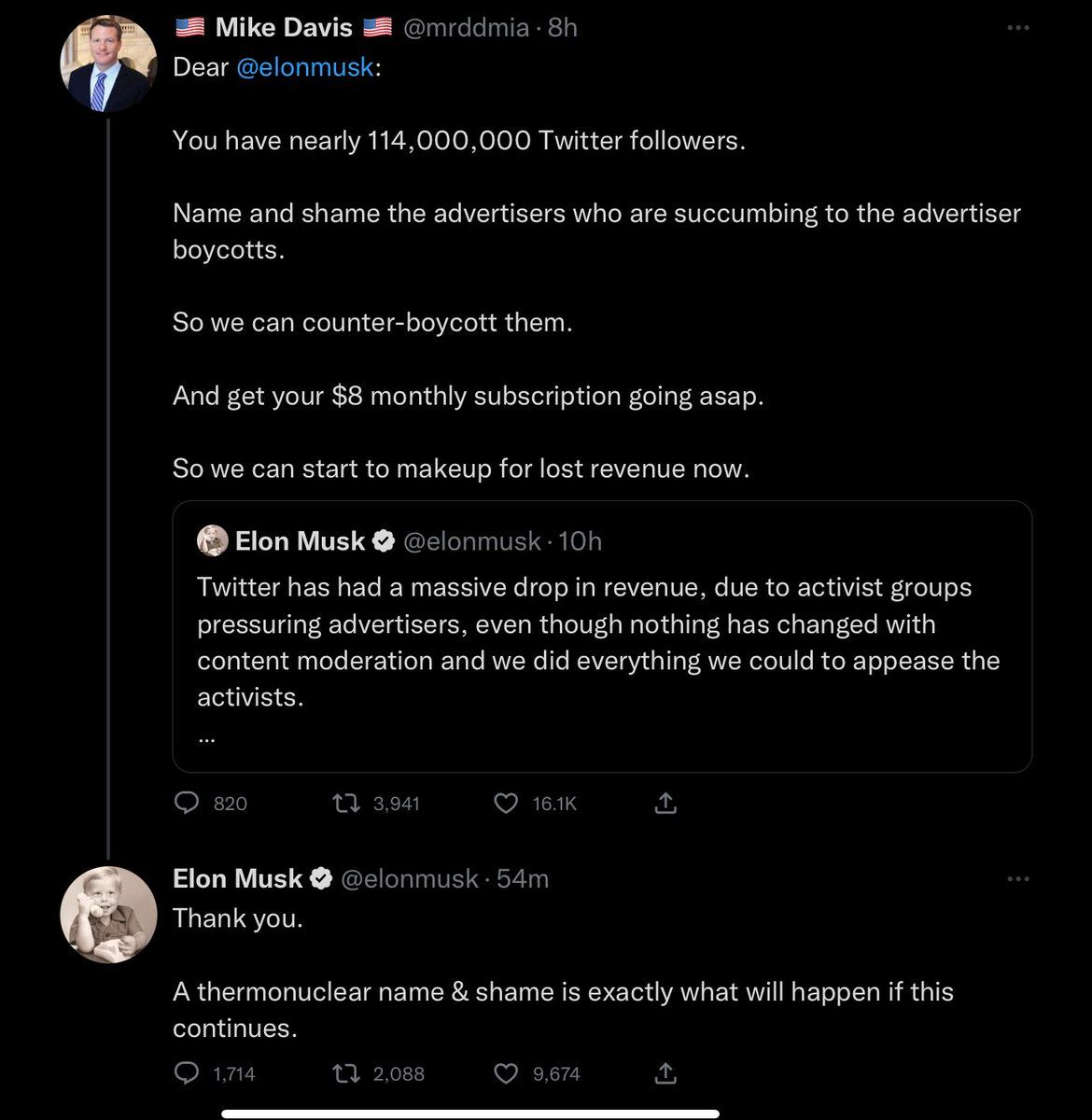Viewport: 1092px width, 1120px height.
Task: Share Mike Davis's tweet
Action: [665, 803]
